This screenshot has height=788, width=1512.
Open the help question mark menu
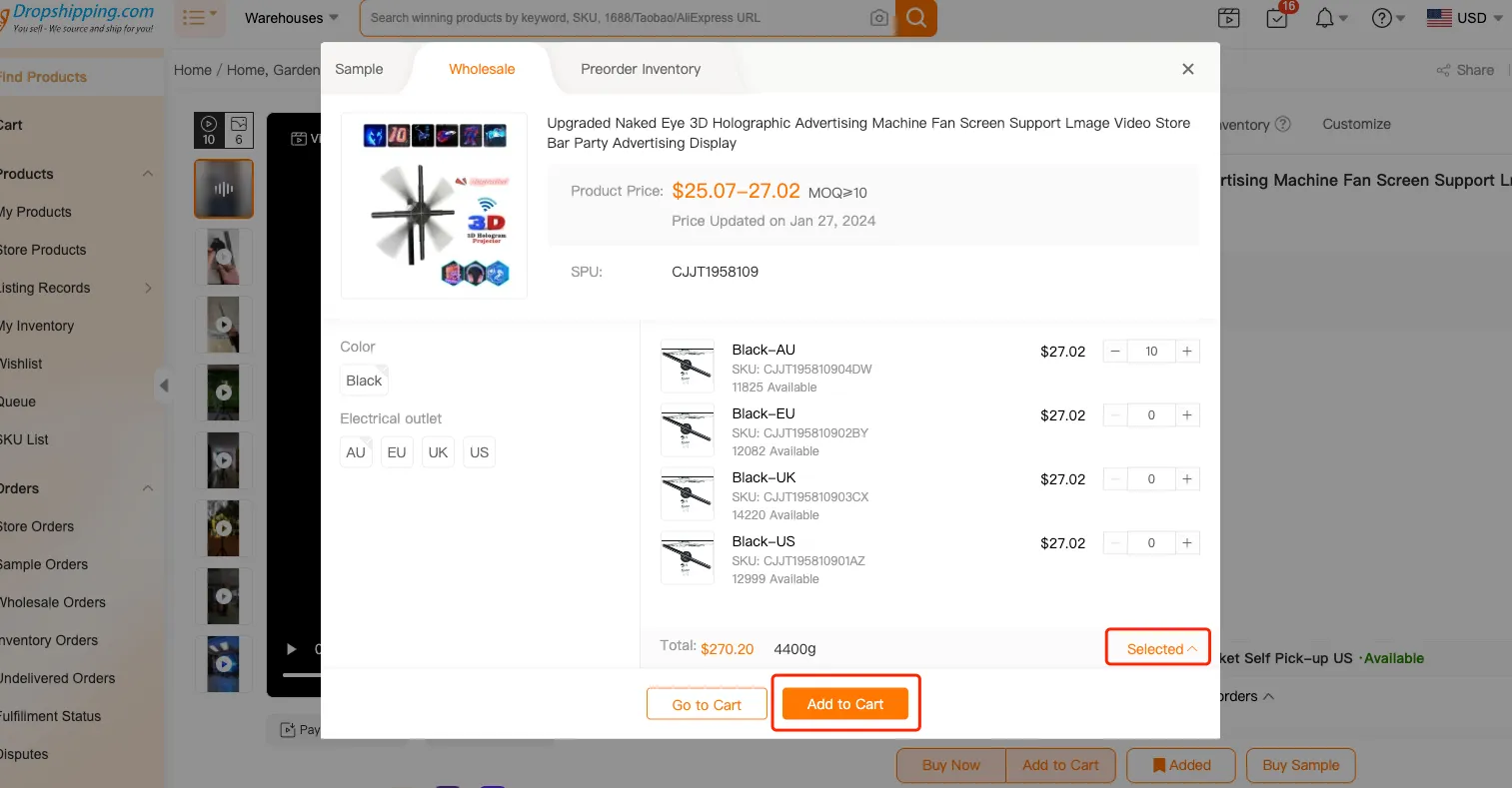[x=1382, y=18]
